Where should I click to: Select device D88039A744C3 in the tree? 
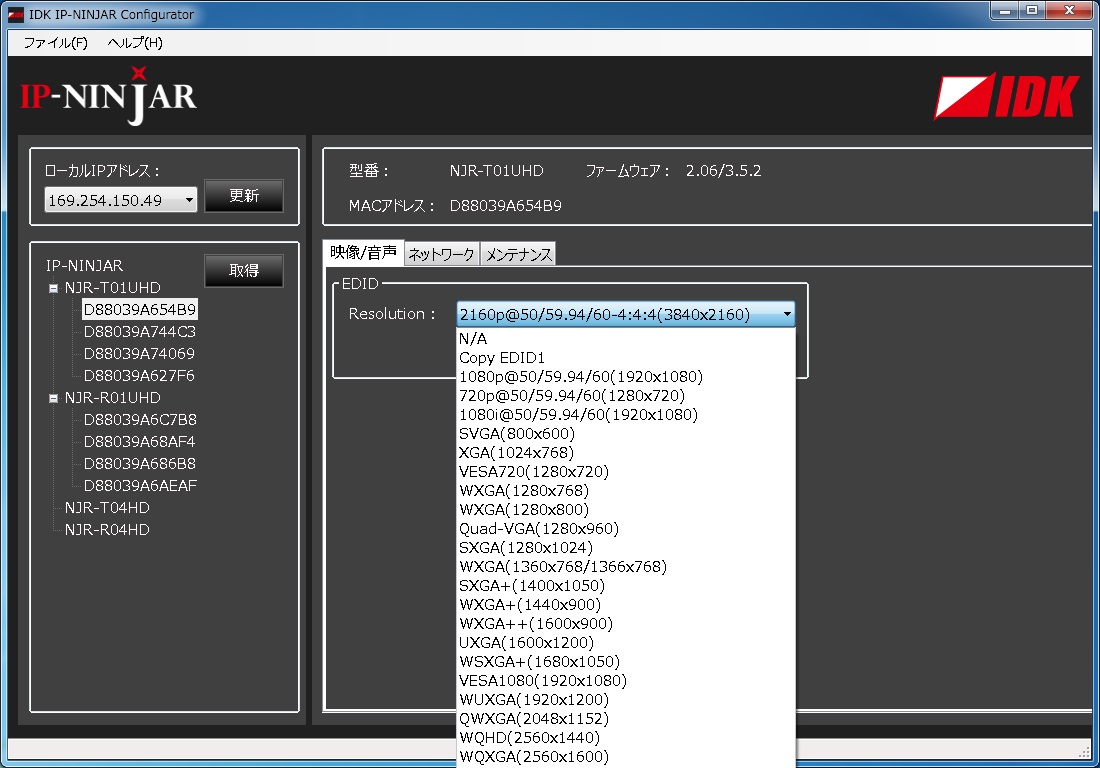coord(139,332)
